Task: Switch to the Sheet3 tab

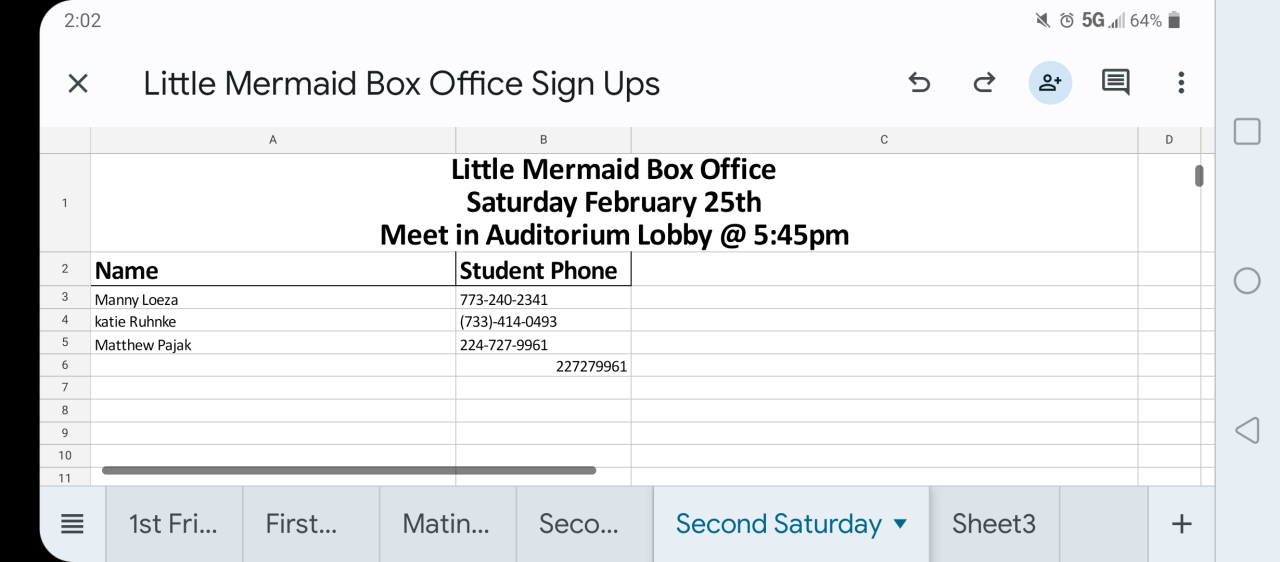Action: click(x=993, y=524)
